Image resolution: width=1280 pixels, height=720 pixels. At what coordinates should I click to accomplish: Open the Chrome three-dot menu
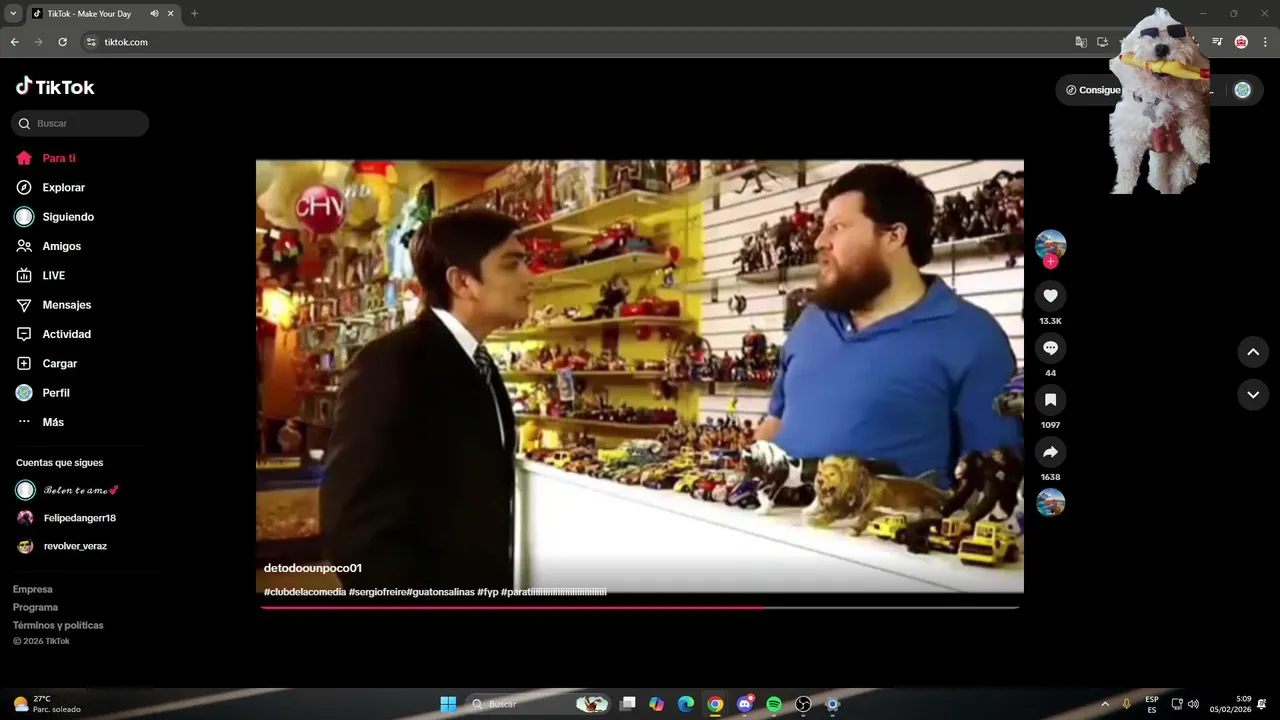tap(1265, 42)
